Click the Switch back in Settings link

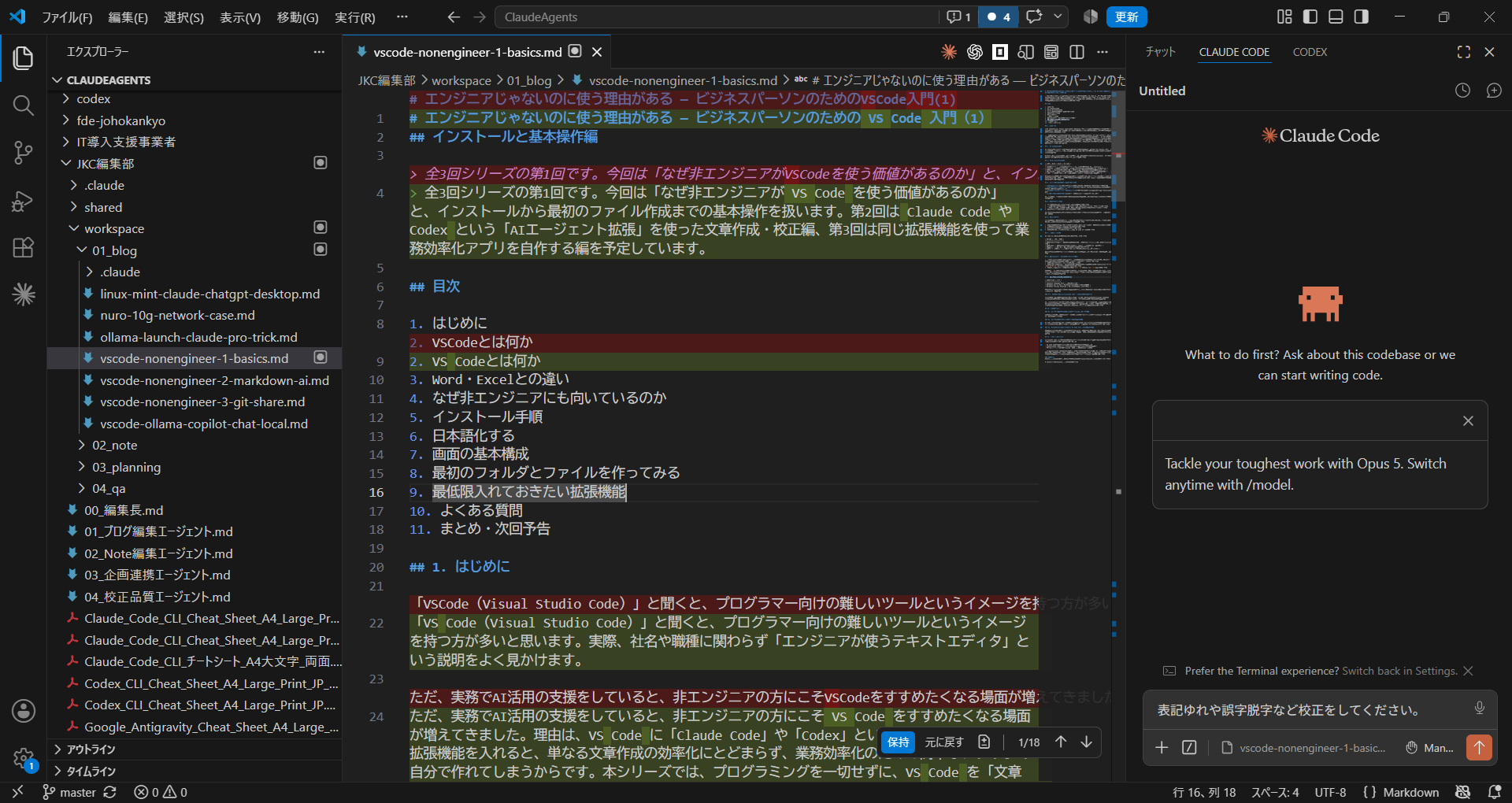[x=1399, y=671]
